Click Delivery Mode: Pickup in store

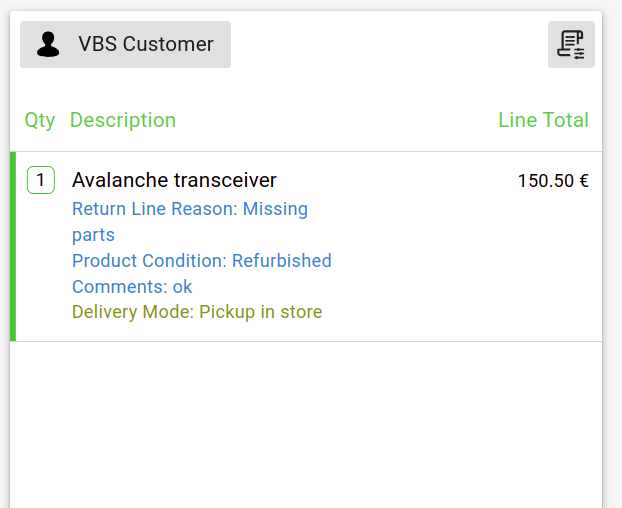(197, 312)
